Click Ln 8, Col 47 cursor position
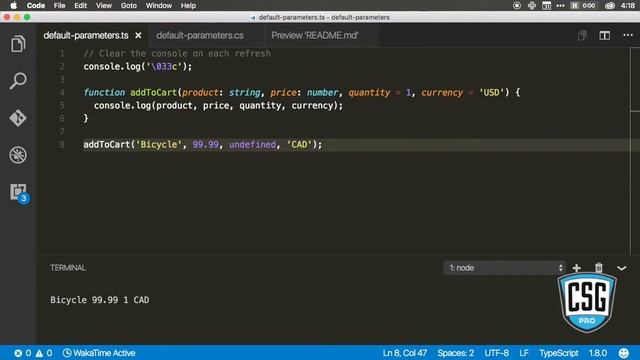 coord(404,353)
